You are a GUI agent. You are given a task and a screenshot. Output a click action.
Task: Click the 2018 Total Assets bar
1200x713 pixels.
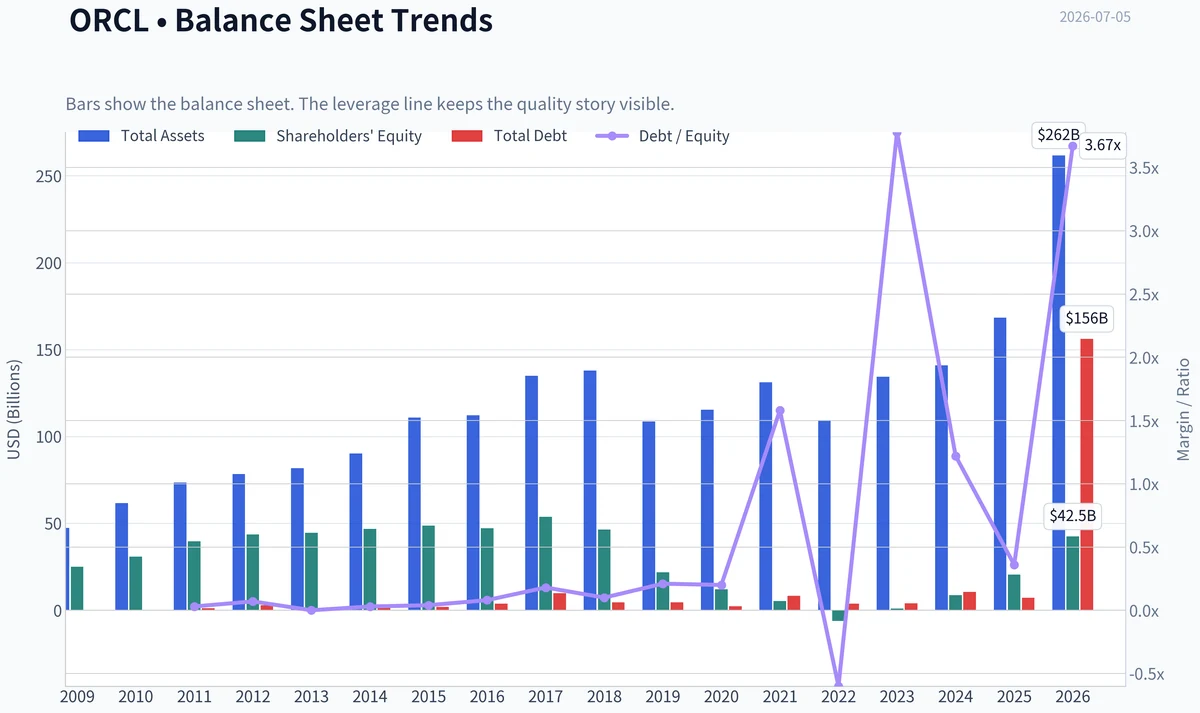pos(590,490)
